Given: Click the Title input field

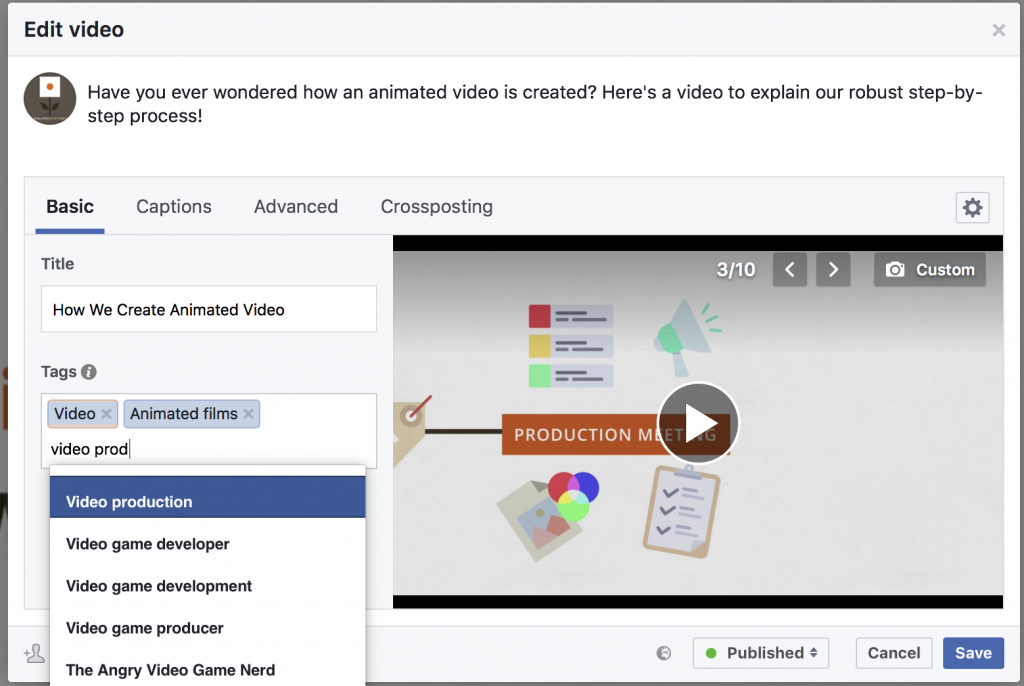Looking at the screenshot, I should click(x=209, y=309).
